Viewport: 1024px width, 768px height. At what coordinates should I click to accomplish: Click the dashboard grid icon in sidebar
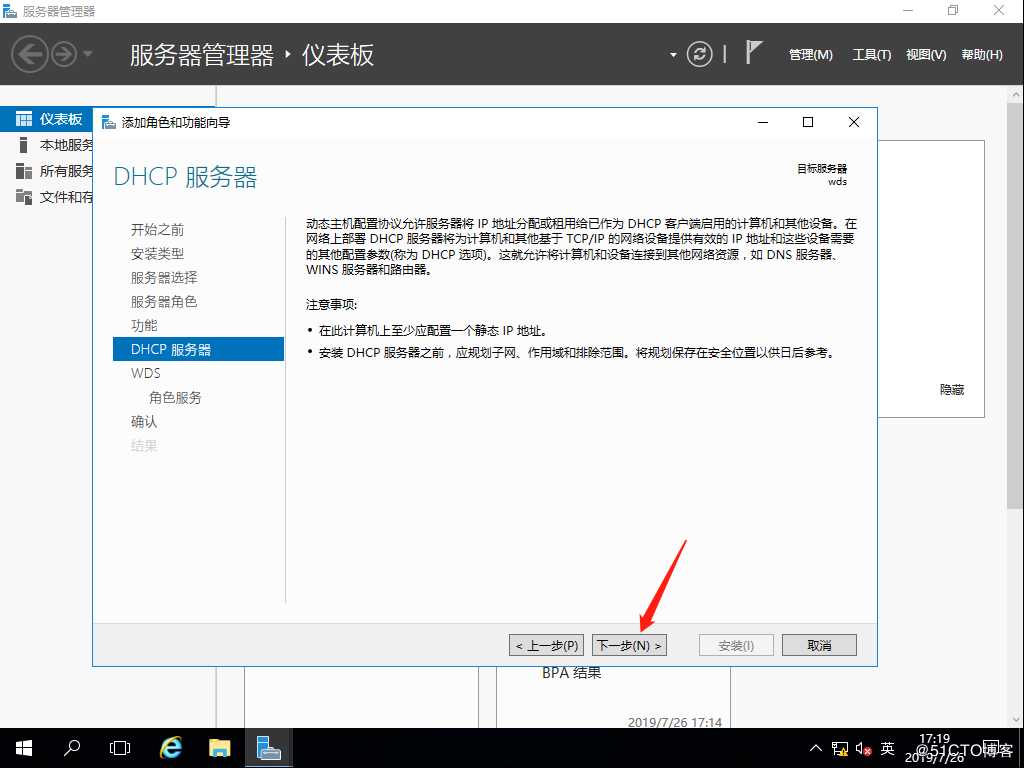(24, 119)
